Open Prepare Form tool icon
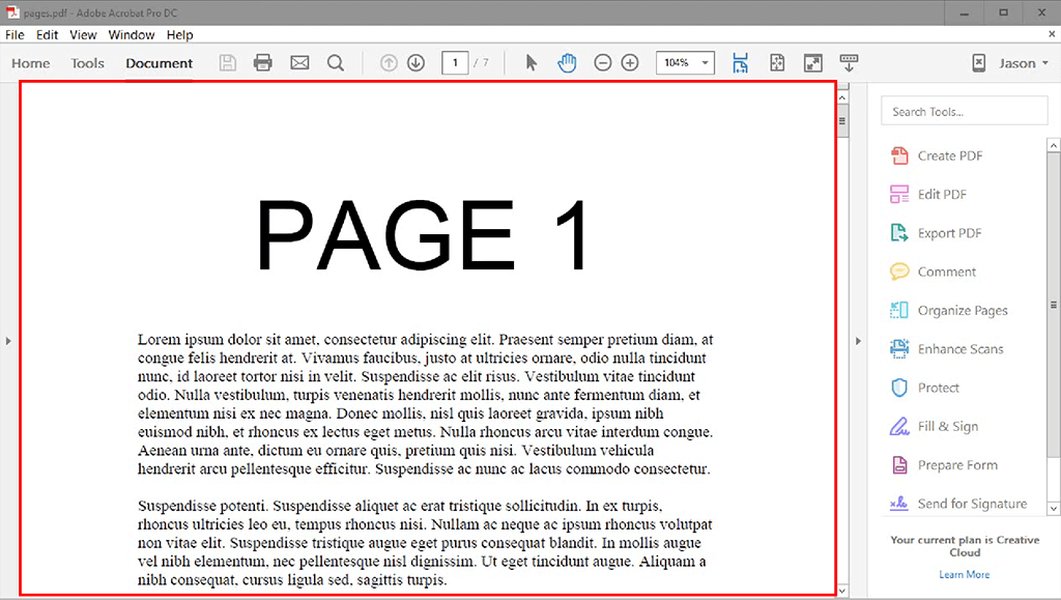The image size is (1061, 600). [x=899, y=465]
